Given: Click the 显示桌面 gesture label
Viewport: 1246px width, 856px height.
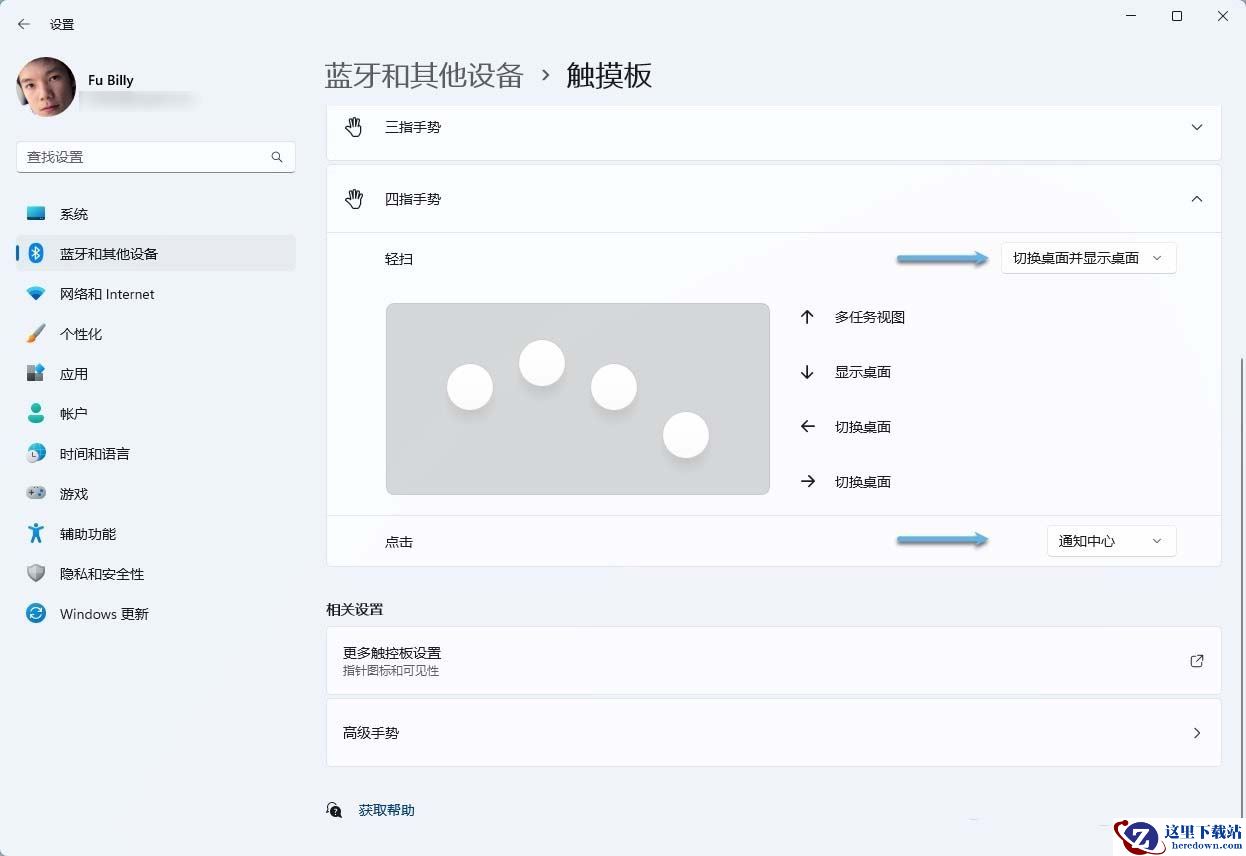Looking at the screenshot, I should 863,372.
